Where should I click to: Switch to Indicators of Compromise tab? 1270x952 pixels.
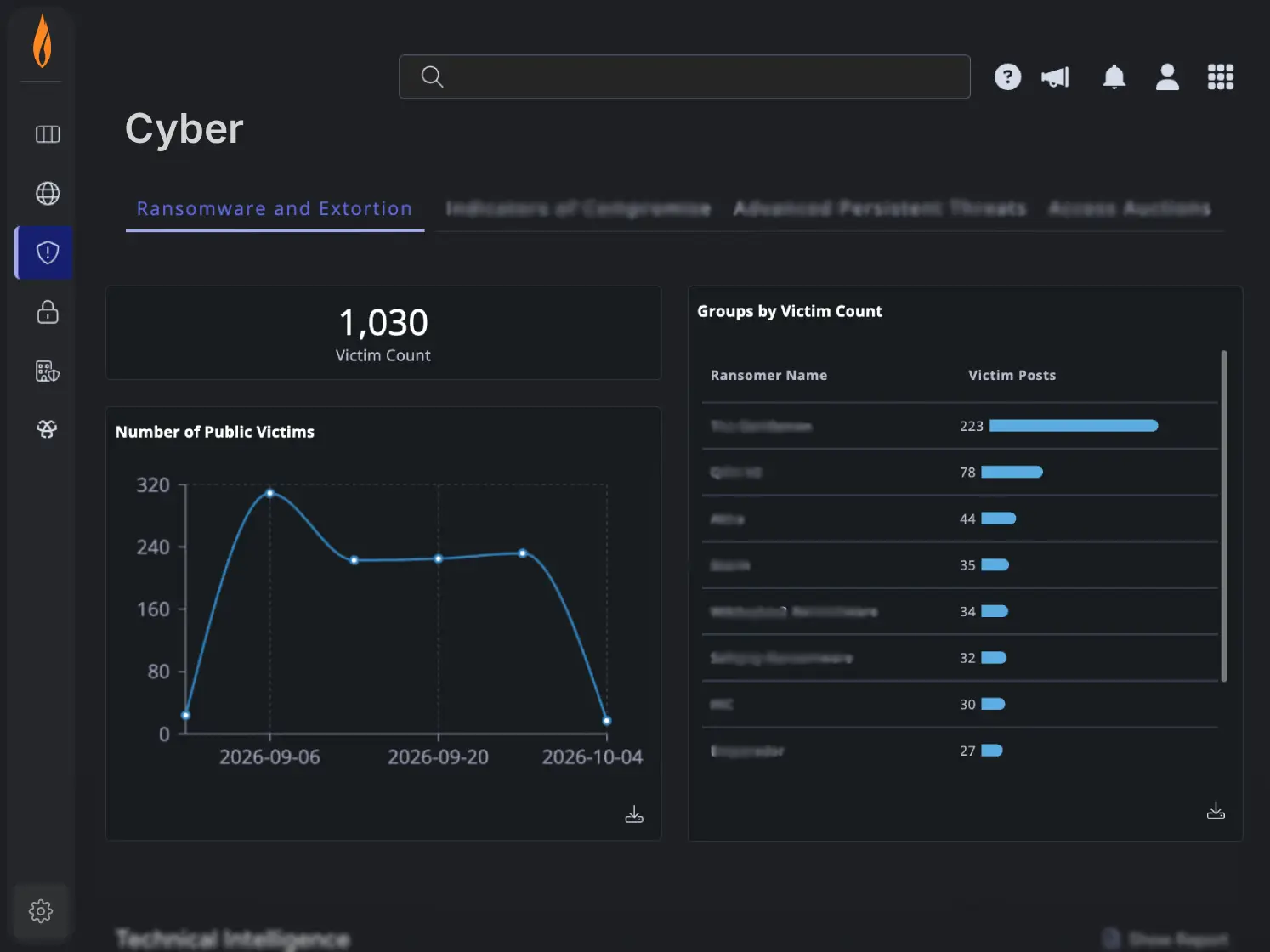(x=578, y=209)
